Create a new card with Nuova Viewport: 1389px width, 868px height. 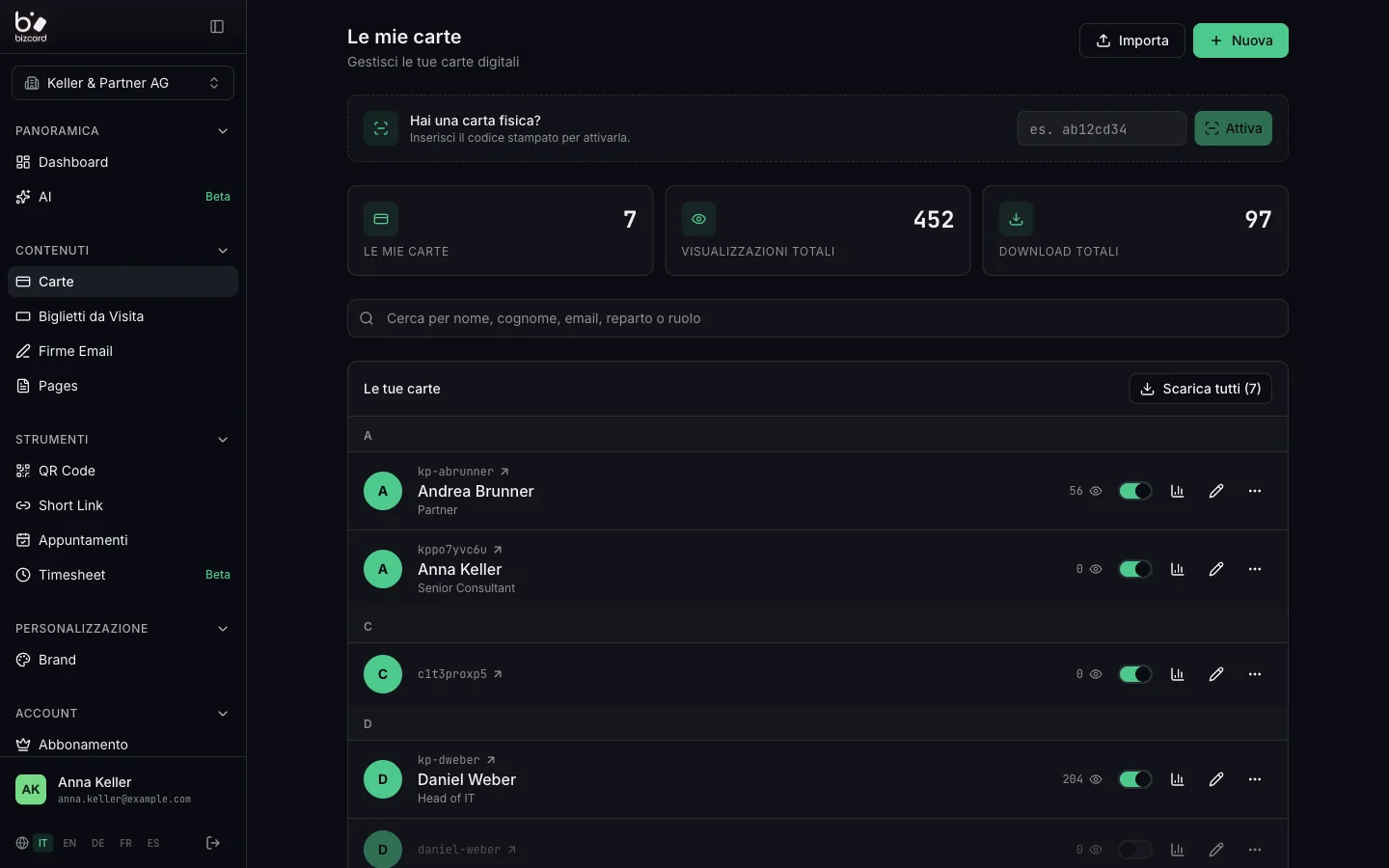pyautogui.click(x=1240, y=41)
